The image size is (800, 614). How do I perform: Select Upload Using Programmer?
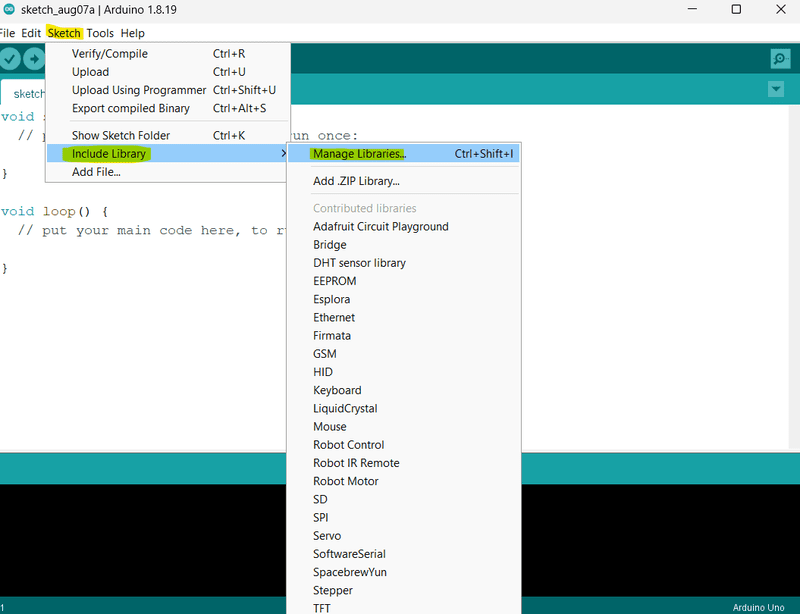coord(168,90)
